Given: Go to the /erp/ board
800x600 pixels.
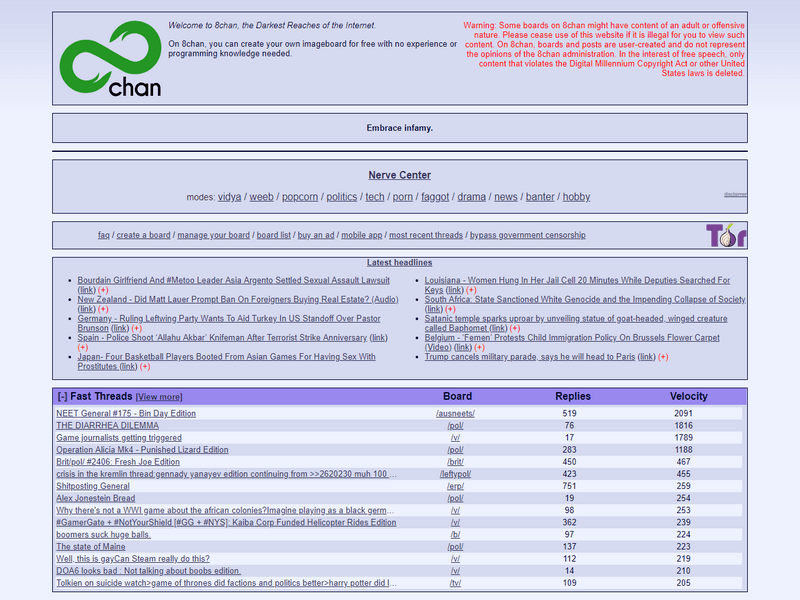Looking at the screenshot, I should pyautogui.click(x=455, y=486).
